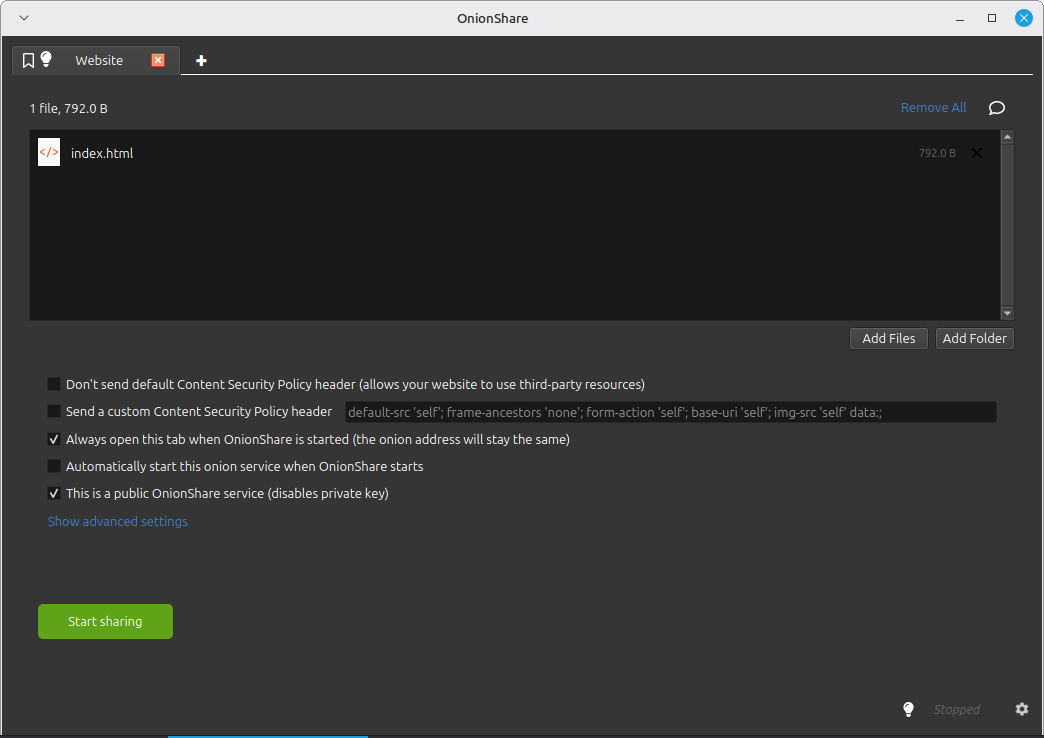
Task: Click the Tor status lightbulb in the status bar
Action: click(x=908, y=709)
